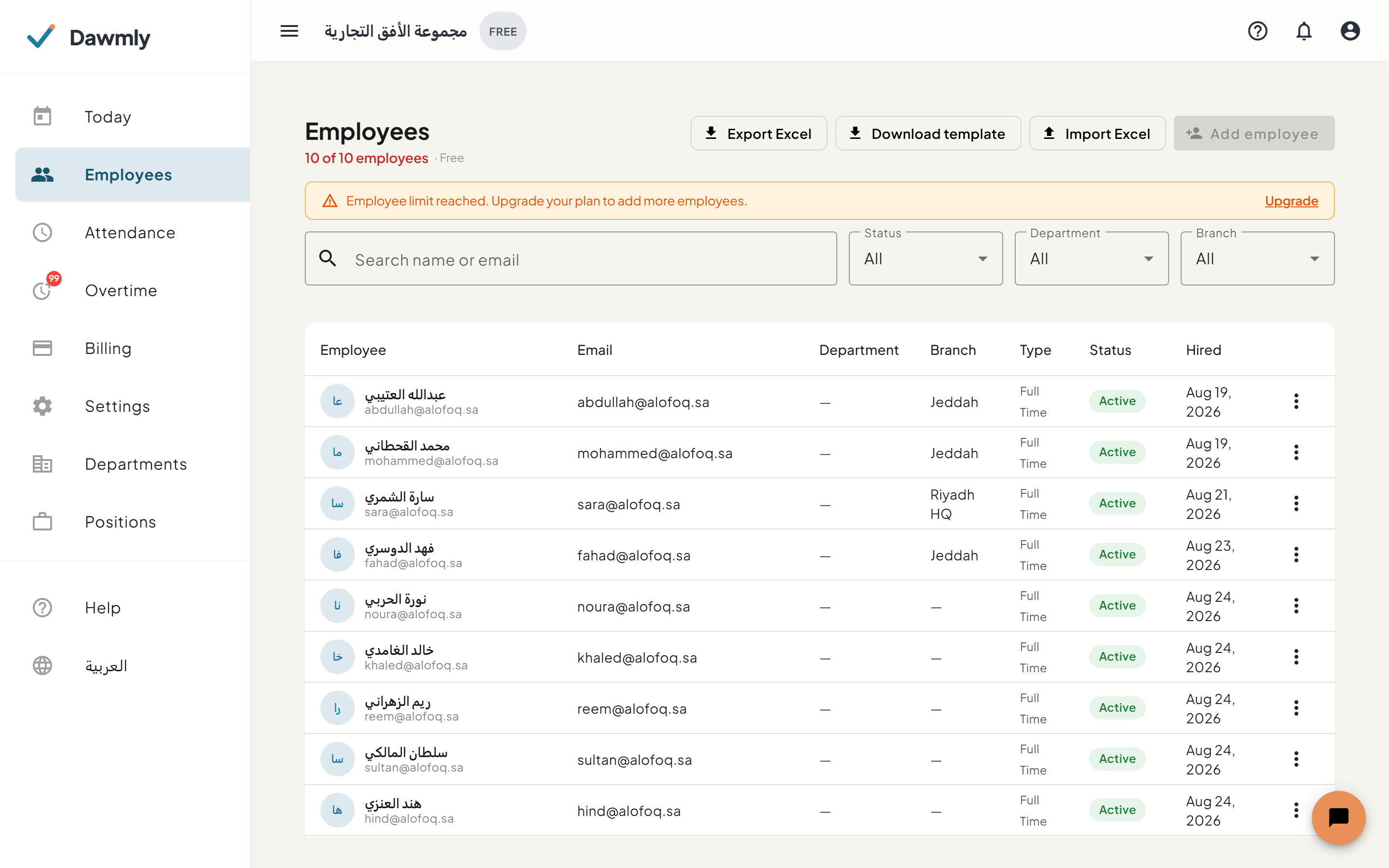The image size is (1389, 868).
Task: Go to Today in sidebar
Action: pos(133,117)
